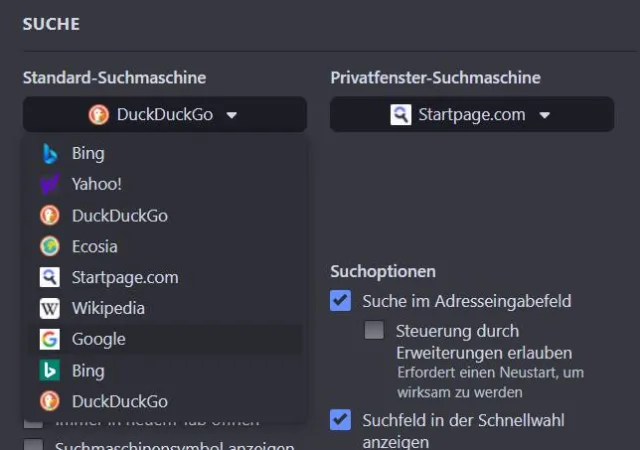Click the 'Privatfenster-Suchmaschine' label
The height and width of the screenshot is (450, 640).
(x=435, y=77)
